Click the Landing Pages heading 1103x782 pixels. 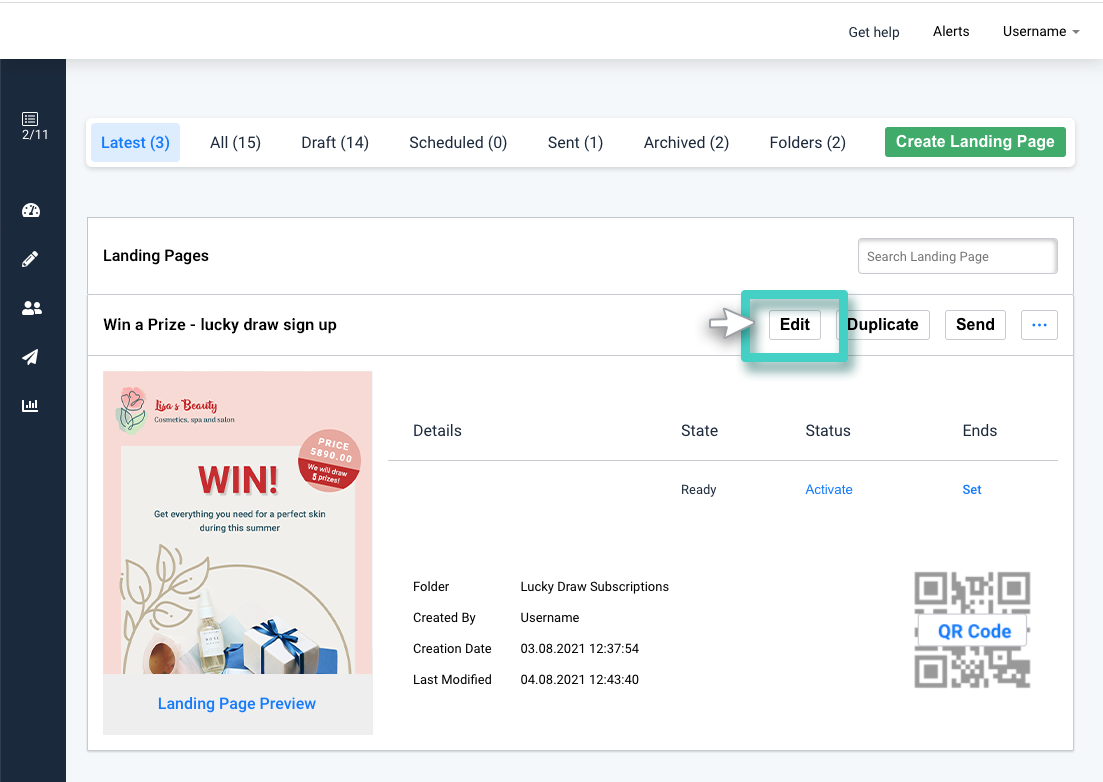click(155, 256)
